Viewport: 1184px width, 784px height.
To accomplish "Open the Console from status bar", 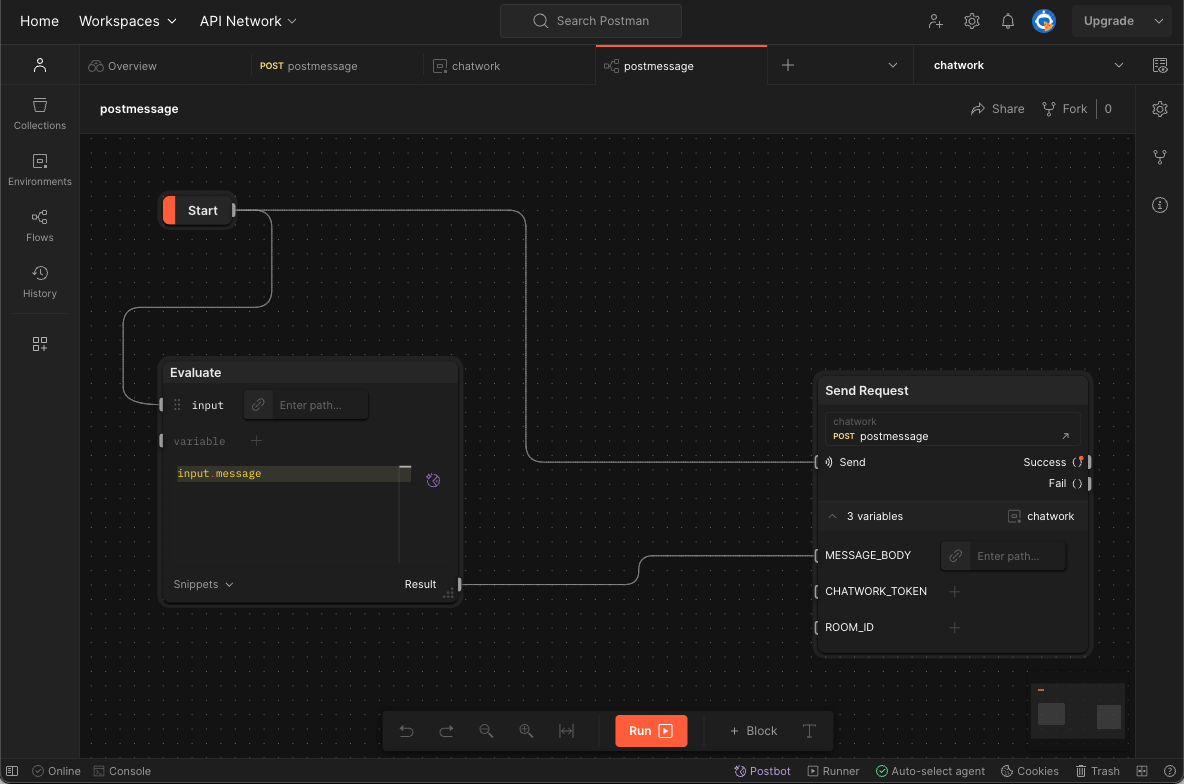I will coord(122,771).
